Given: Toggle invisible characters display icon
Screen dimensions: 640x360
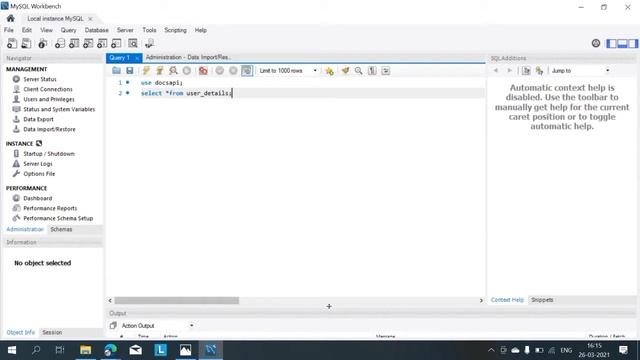Looking at the screenshot, I should tap(372, 71).
